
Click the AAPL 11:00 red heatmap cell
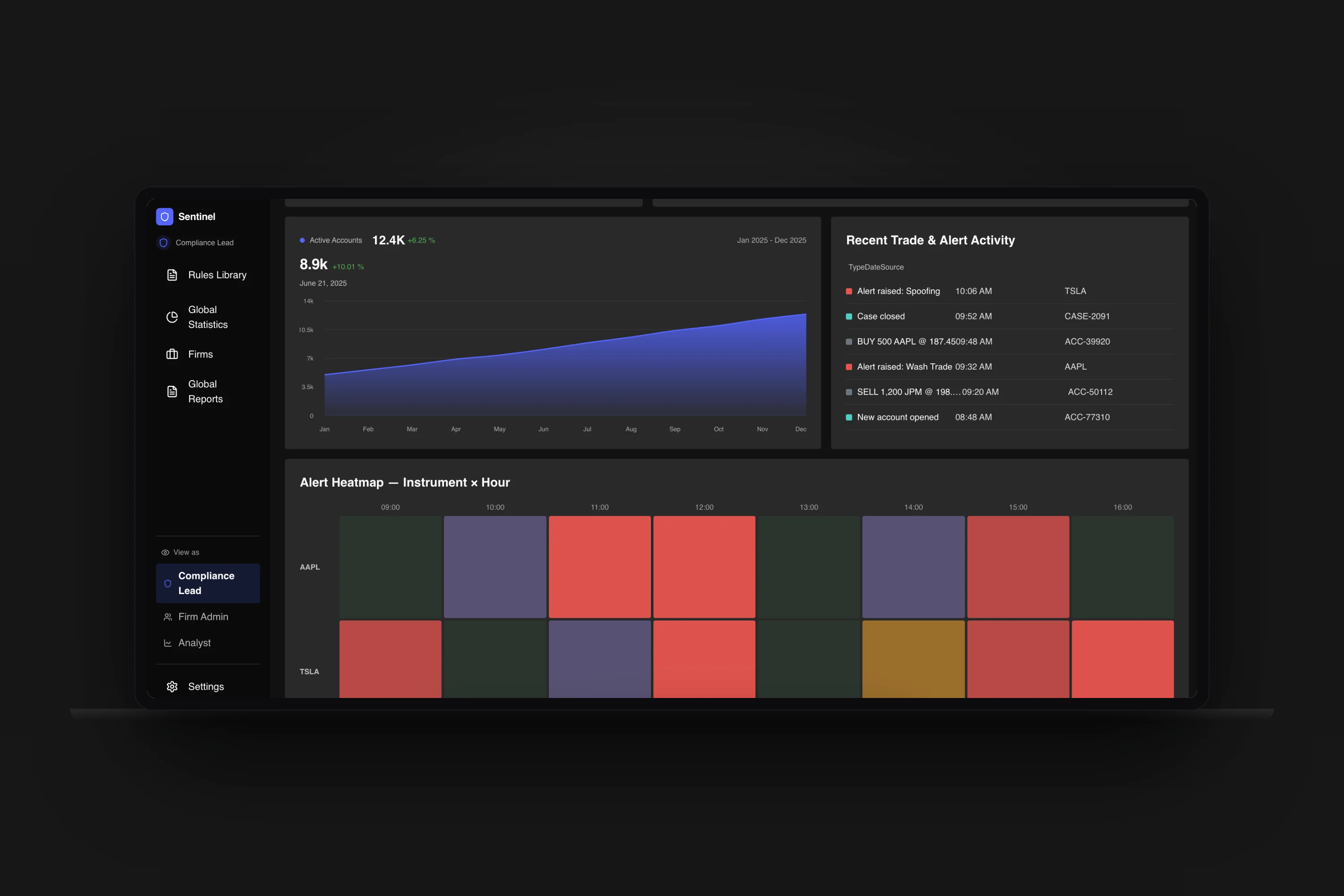pyautogui.click(x=599, y=567)
